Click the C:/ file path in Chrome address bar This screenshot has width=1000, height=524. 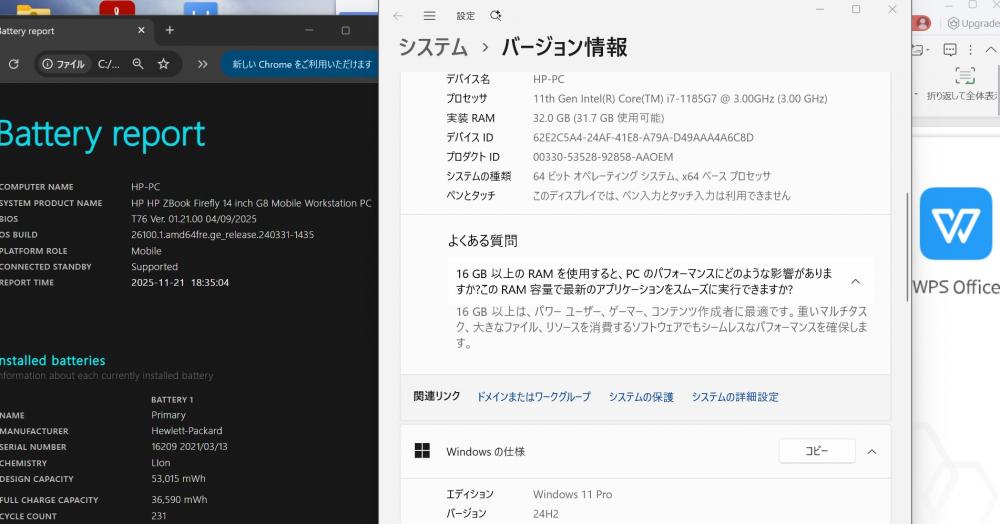coord(108,64)
